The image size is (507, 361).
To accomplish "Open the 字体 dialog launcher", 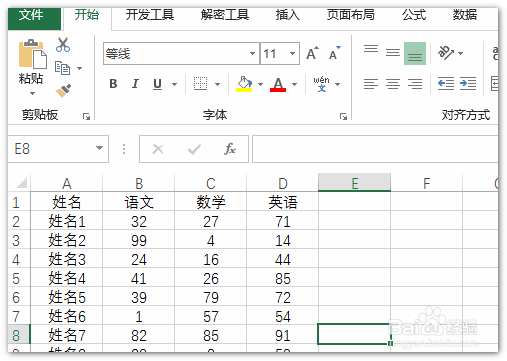I will click(x=343, y=116).
